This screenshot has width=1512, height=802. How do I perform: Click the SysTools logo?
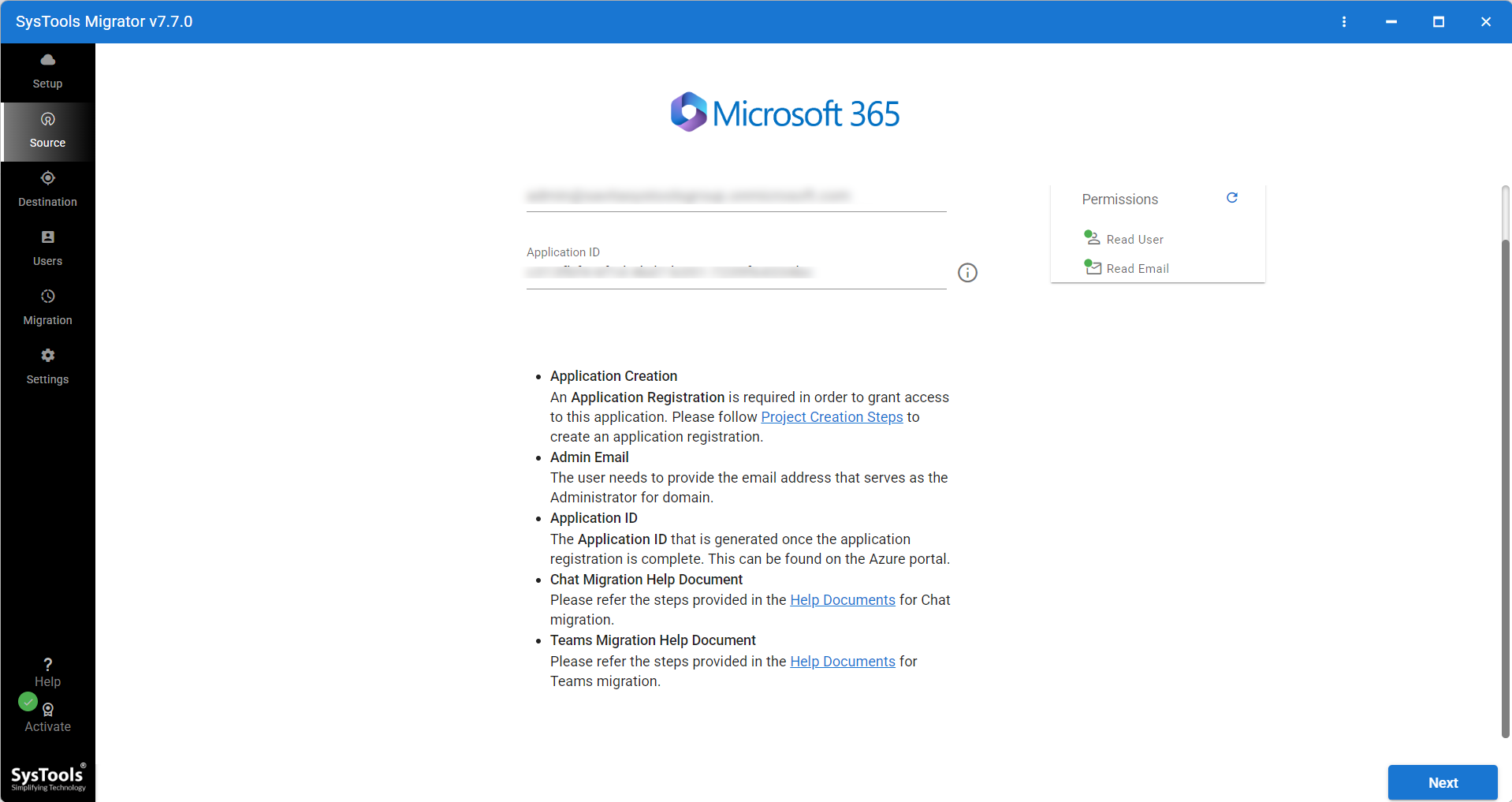(47, 777)
